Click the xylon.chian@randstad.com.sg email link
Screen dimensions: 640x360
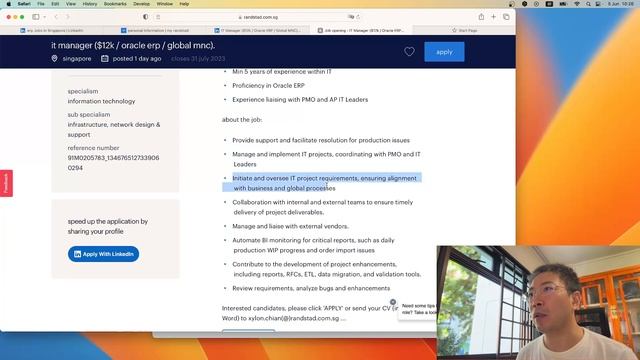tap(293, 318)
